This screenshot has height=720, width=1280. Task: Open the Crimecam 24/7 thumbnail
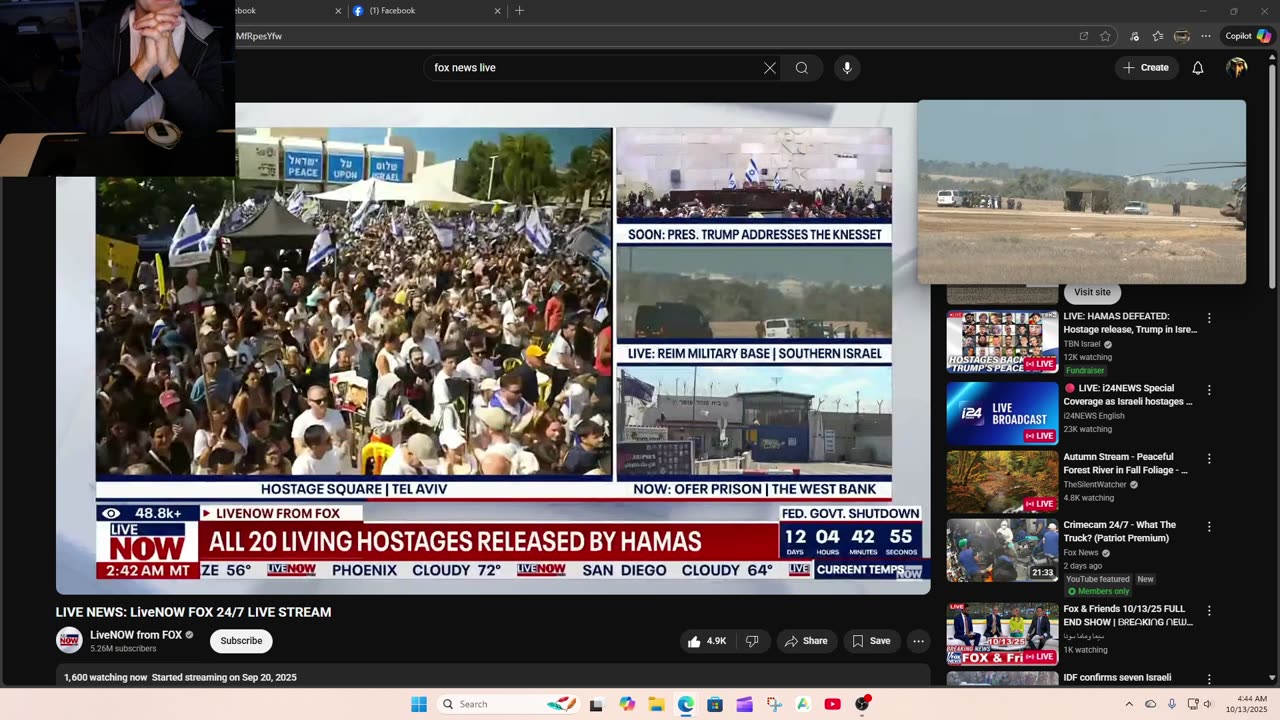coord(1002,550)
